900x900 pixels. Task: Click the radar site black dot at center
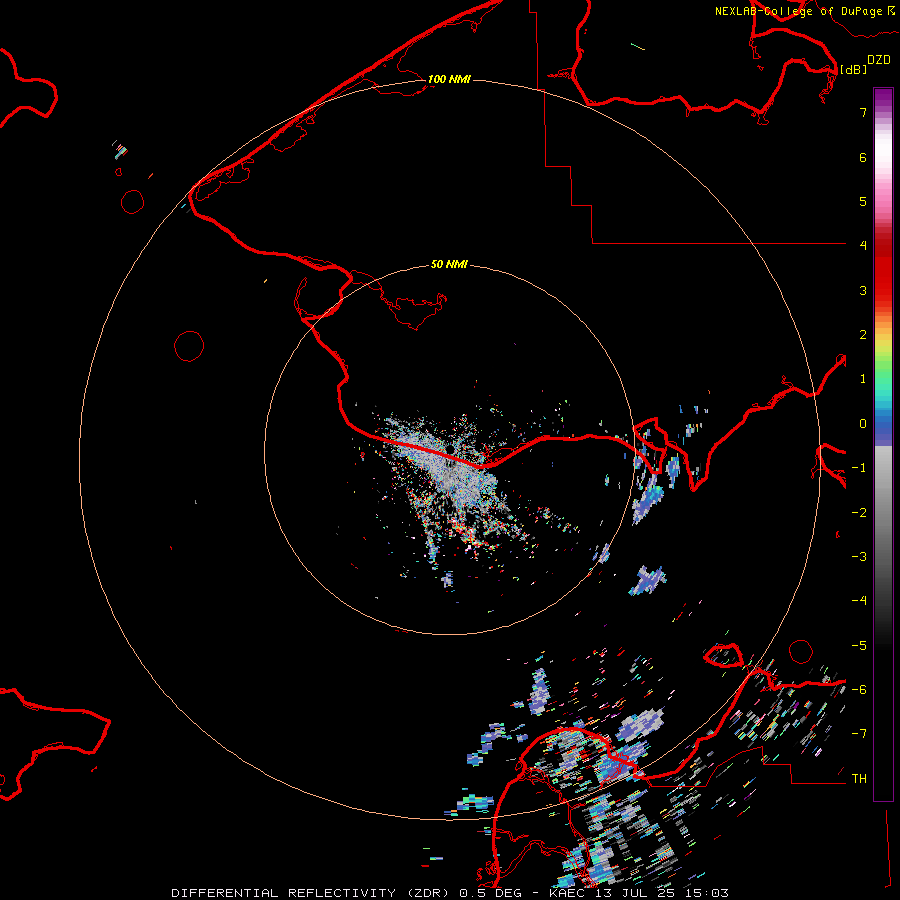[x=451, y=449]
